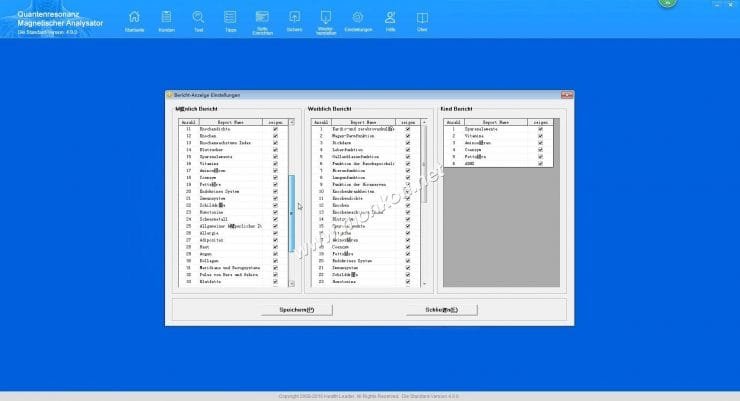Viewport: 740px width, 401px height.
Task: Select row 11 Knochendichte in female report
Action: click(366, 198)
